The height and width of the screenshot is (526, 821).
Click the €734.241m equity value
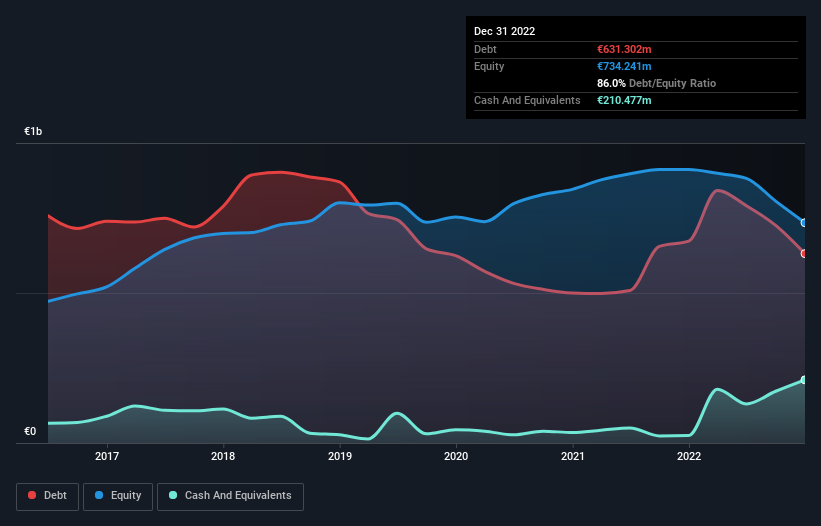coord(624,66)
